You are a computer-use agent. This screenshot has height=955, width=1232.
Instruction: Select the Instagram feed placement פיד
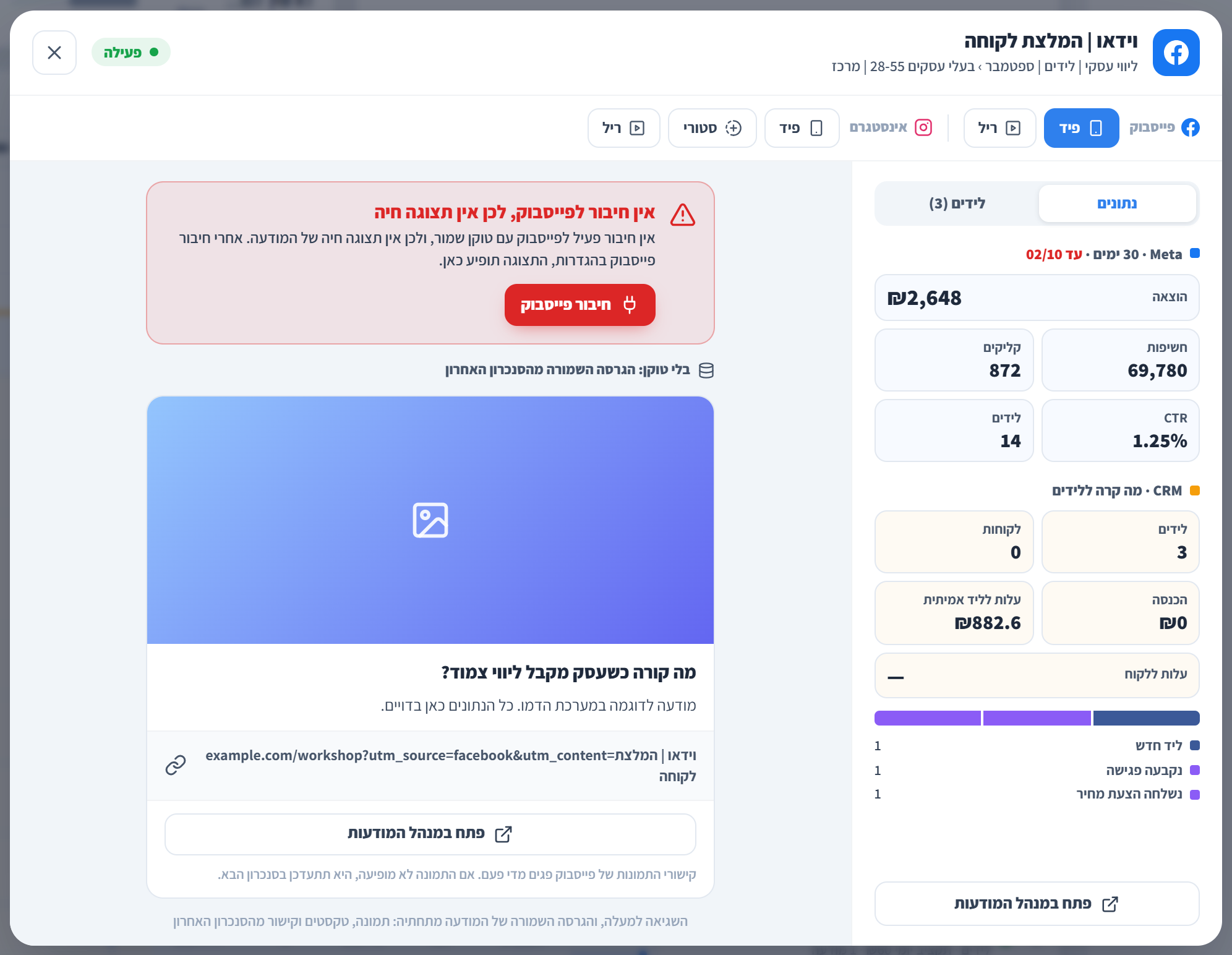802,128
